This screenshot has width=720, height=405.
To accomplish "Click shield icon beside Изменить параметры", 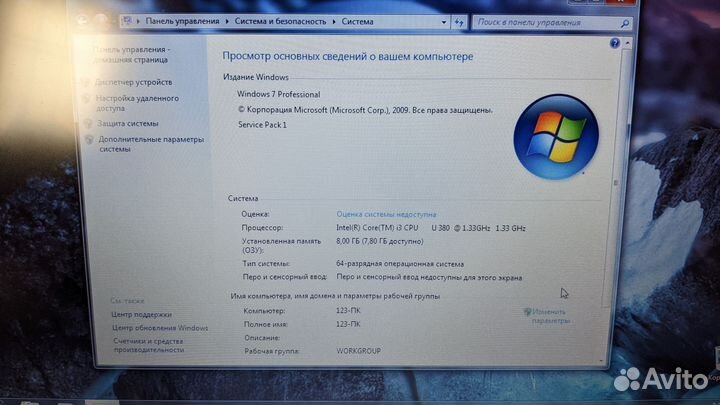I will 527,312.
